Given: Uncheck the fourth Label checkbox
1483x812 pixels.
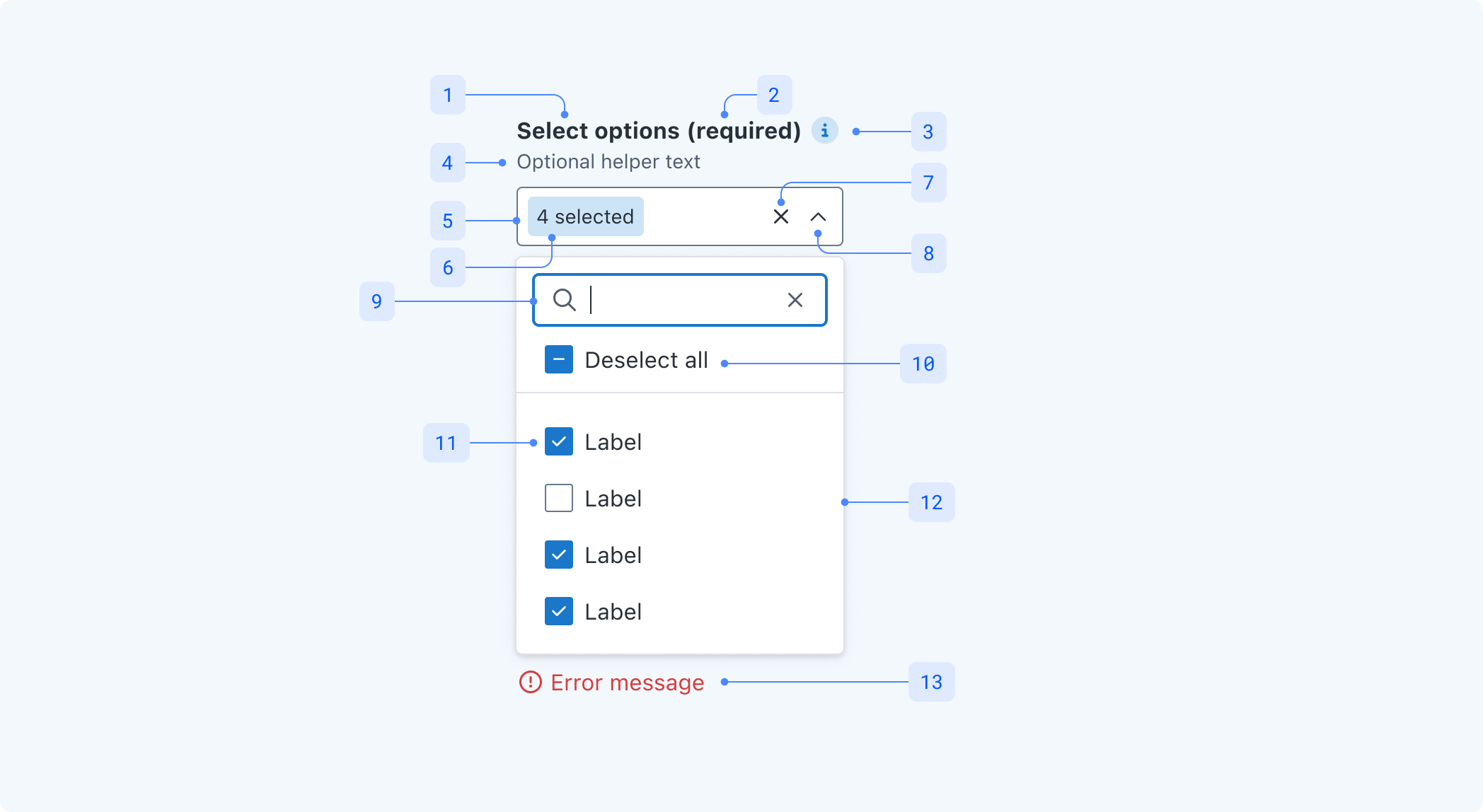Looking at the screenshot, I should tap(559, 611).
